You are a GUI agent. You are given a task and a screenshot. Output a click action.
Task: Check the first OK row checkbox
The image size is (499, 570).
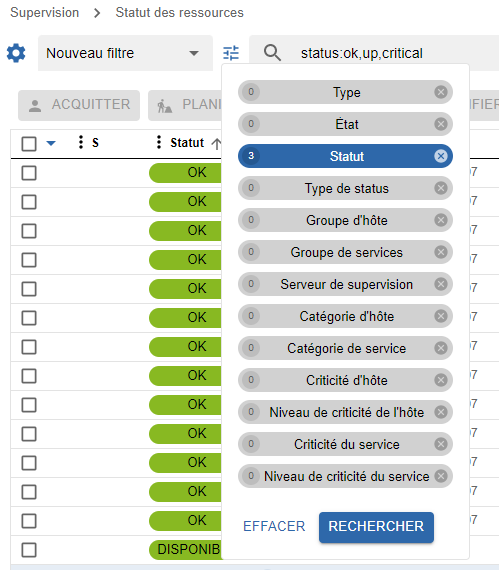[29, 173]
